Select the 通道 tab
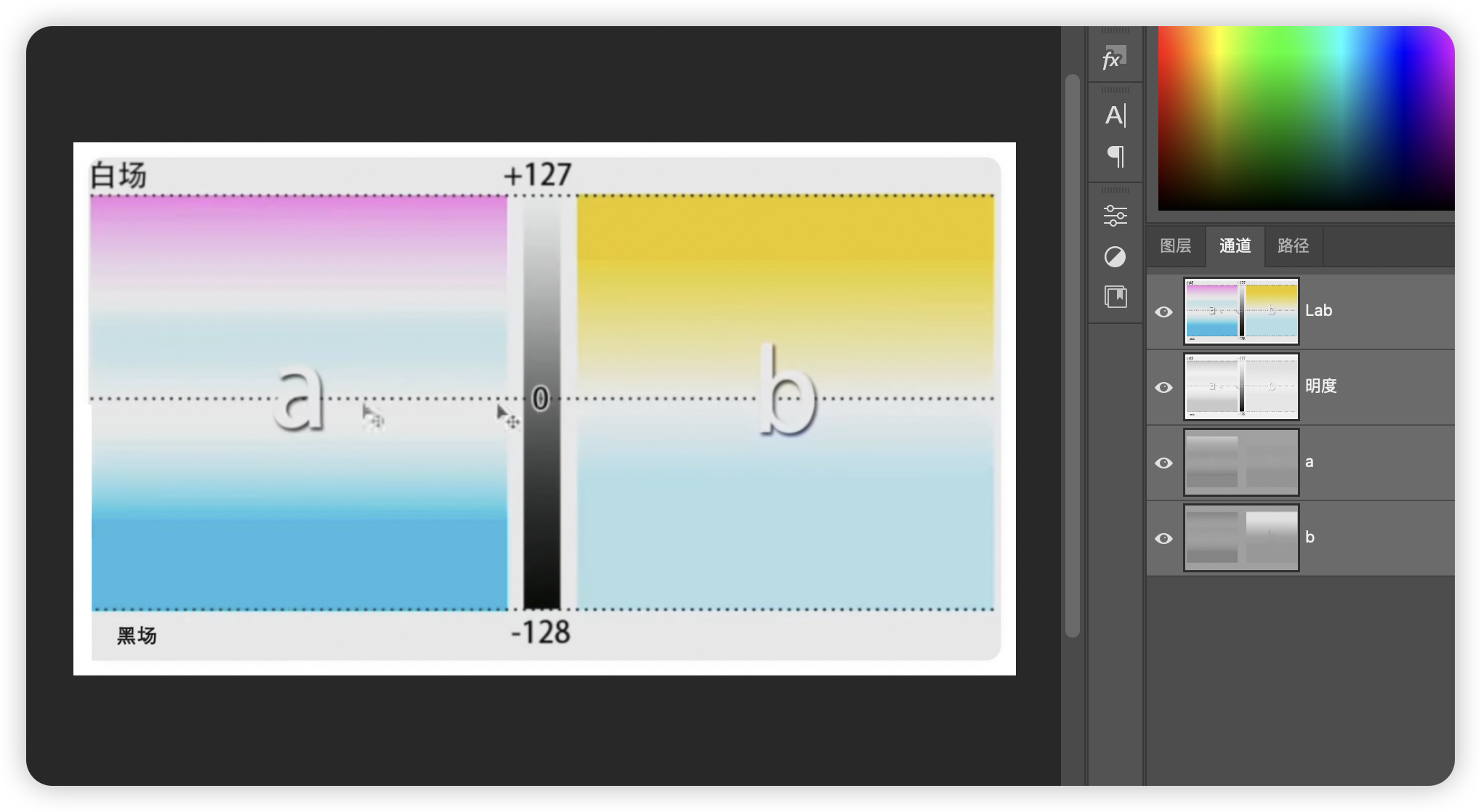The width and height of the screenshot is (1481, 812). 1235,246
